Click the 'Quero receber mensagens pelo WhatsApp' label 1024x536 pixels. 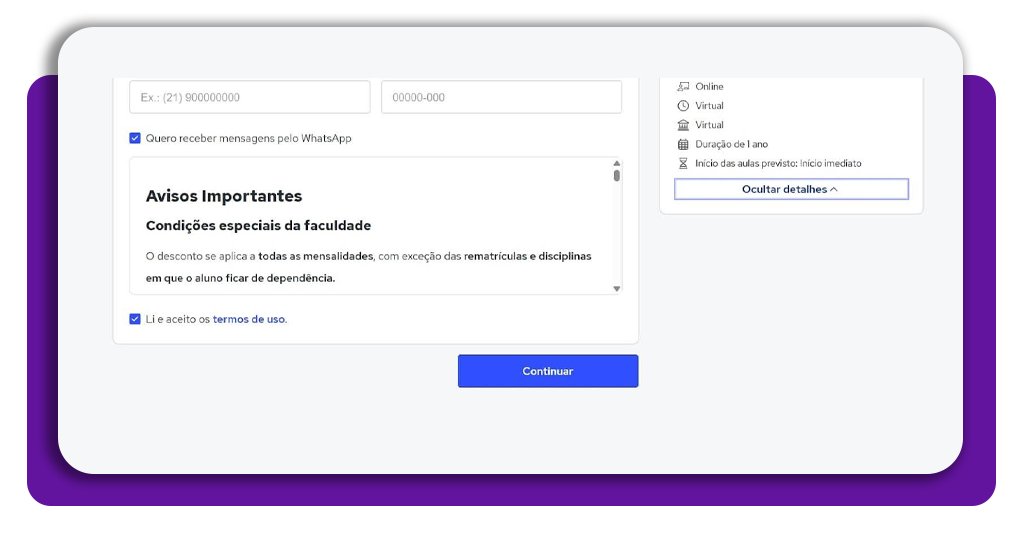pos(248,139)
